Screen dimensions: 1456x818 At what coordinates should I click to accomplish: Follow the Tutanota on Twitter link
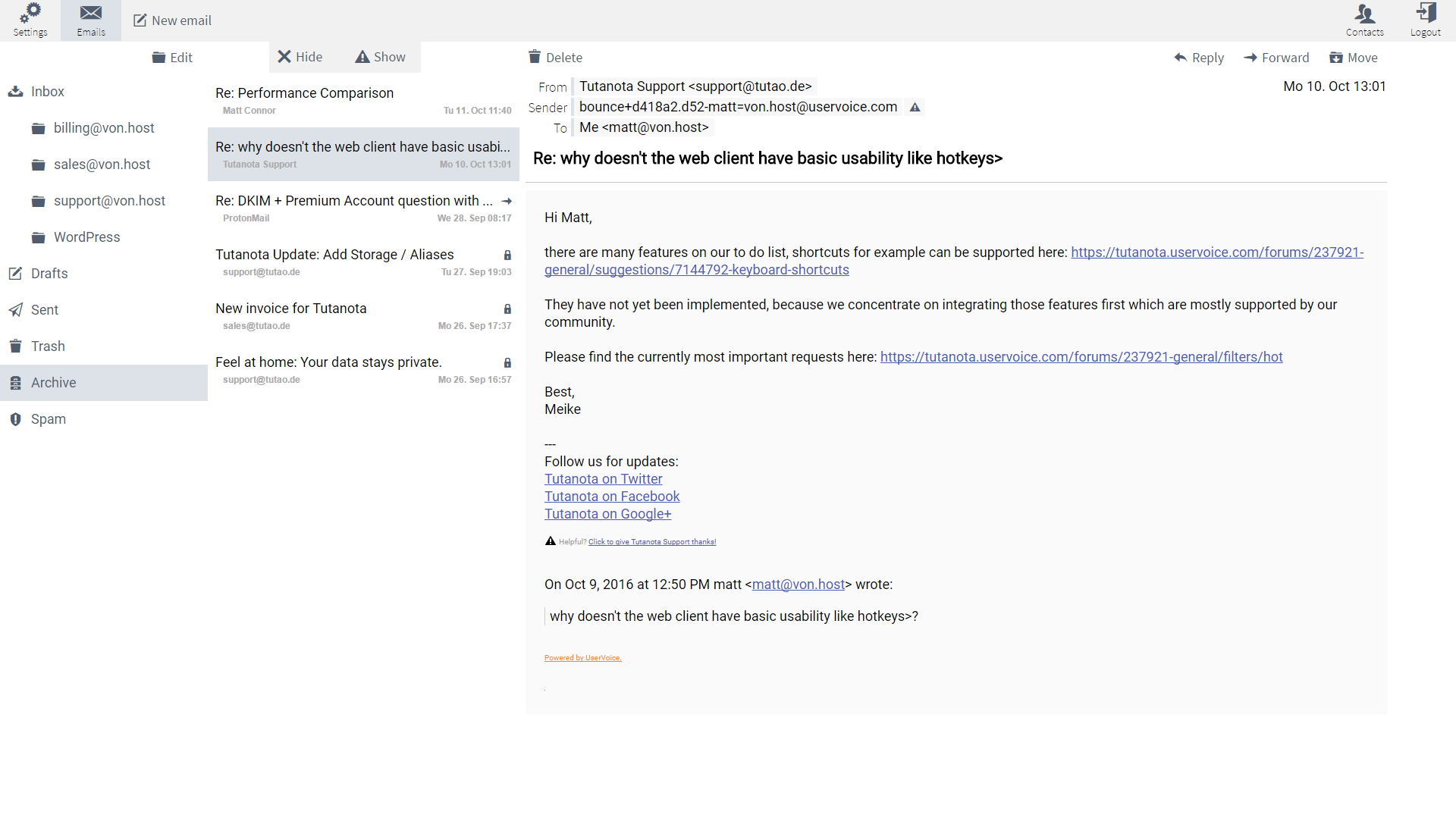tap(603, 479)
